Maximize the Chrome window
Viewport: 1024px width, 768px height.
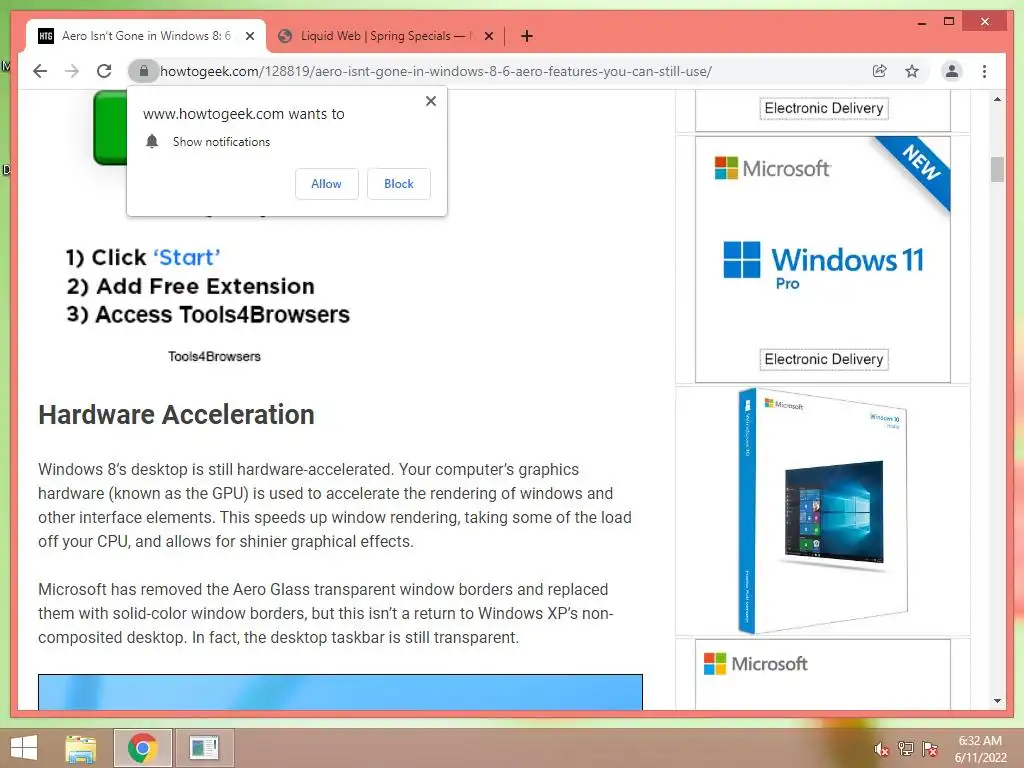[x=949, y=22]
